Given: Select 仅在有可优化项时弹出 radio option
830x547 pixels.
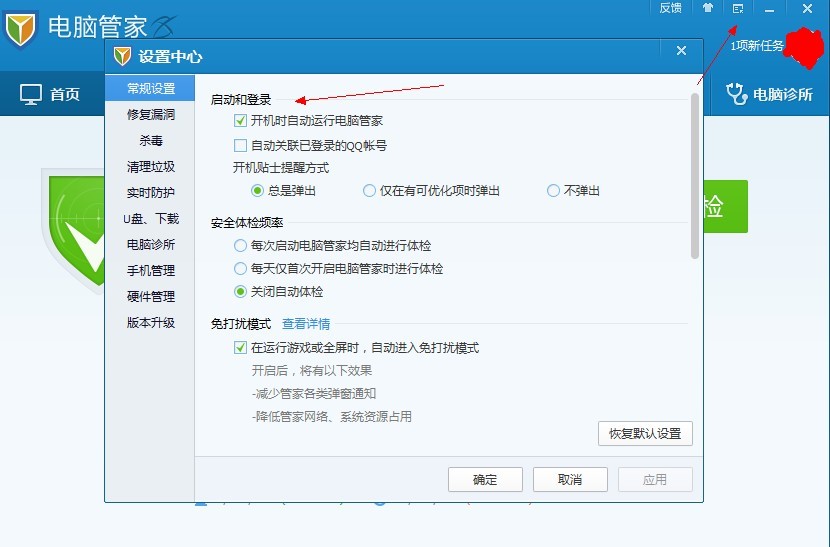Looking at the screenshot, I should coord(369,191).
